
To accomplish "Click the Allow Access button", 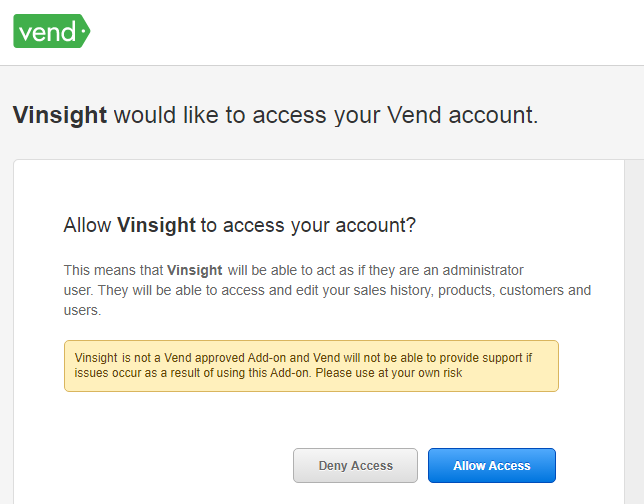I will click(492, 465).
